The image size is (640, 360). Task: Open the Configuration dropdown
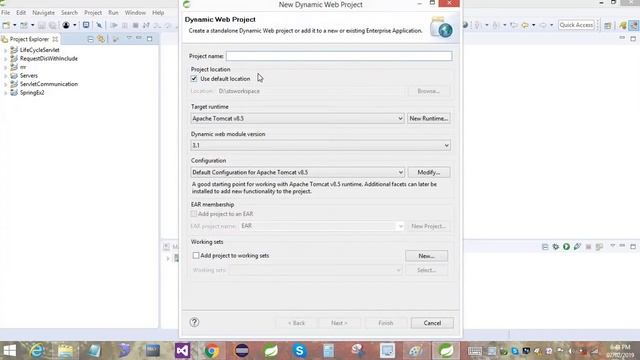pos(297,172)
